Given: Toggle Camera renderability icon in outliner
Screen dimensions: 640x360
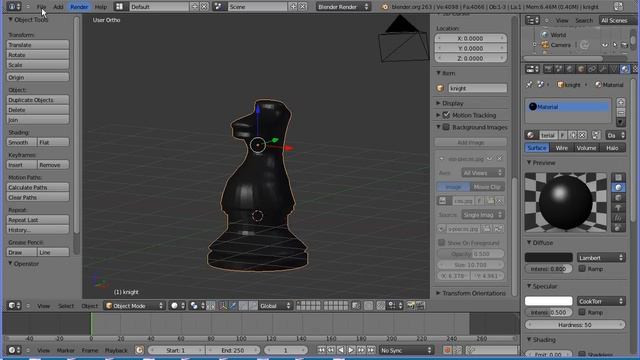Looking at the screenshot, I should (x=624, y=45).
